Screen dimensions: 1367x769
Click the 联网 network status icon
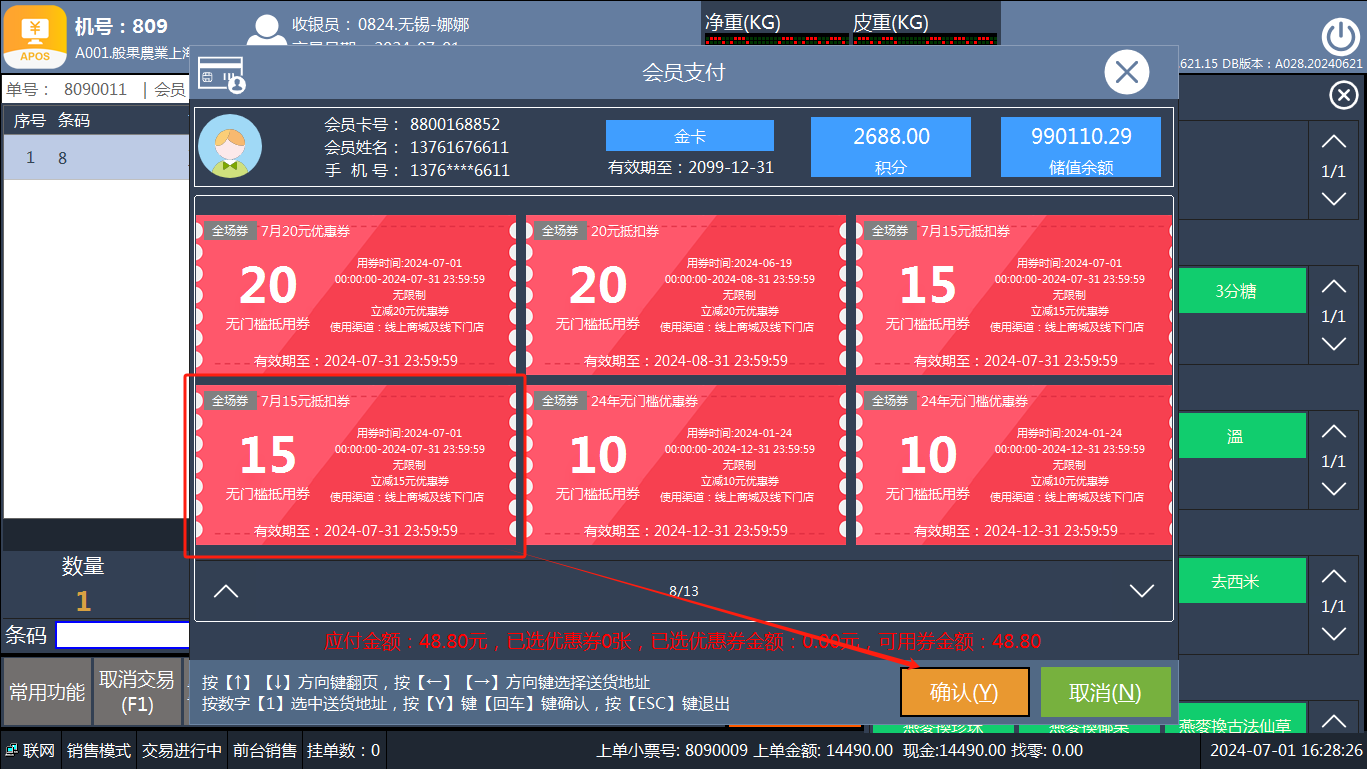pos(13,750)
